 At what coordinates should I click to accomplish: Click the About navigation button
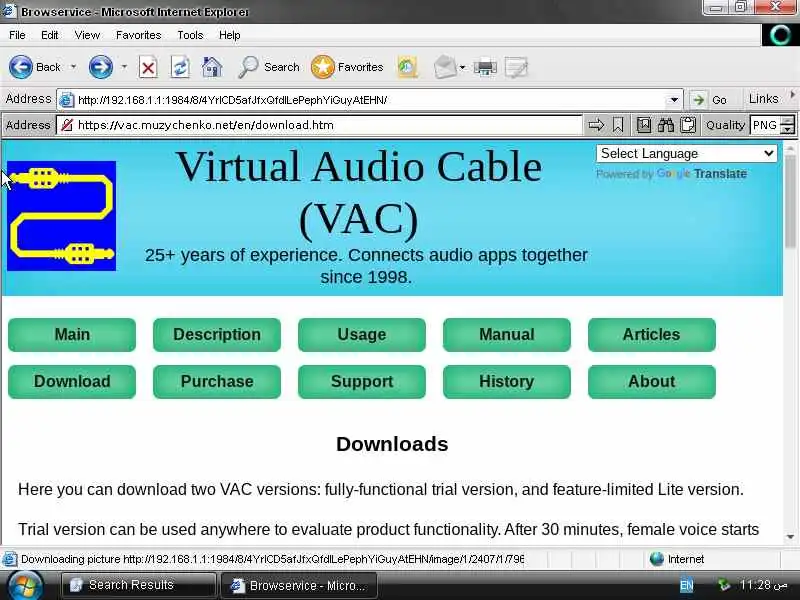point(652,382)
